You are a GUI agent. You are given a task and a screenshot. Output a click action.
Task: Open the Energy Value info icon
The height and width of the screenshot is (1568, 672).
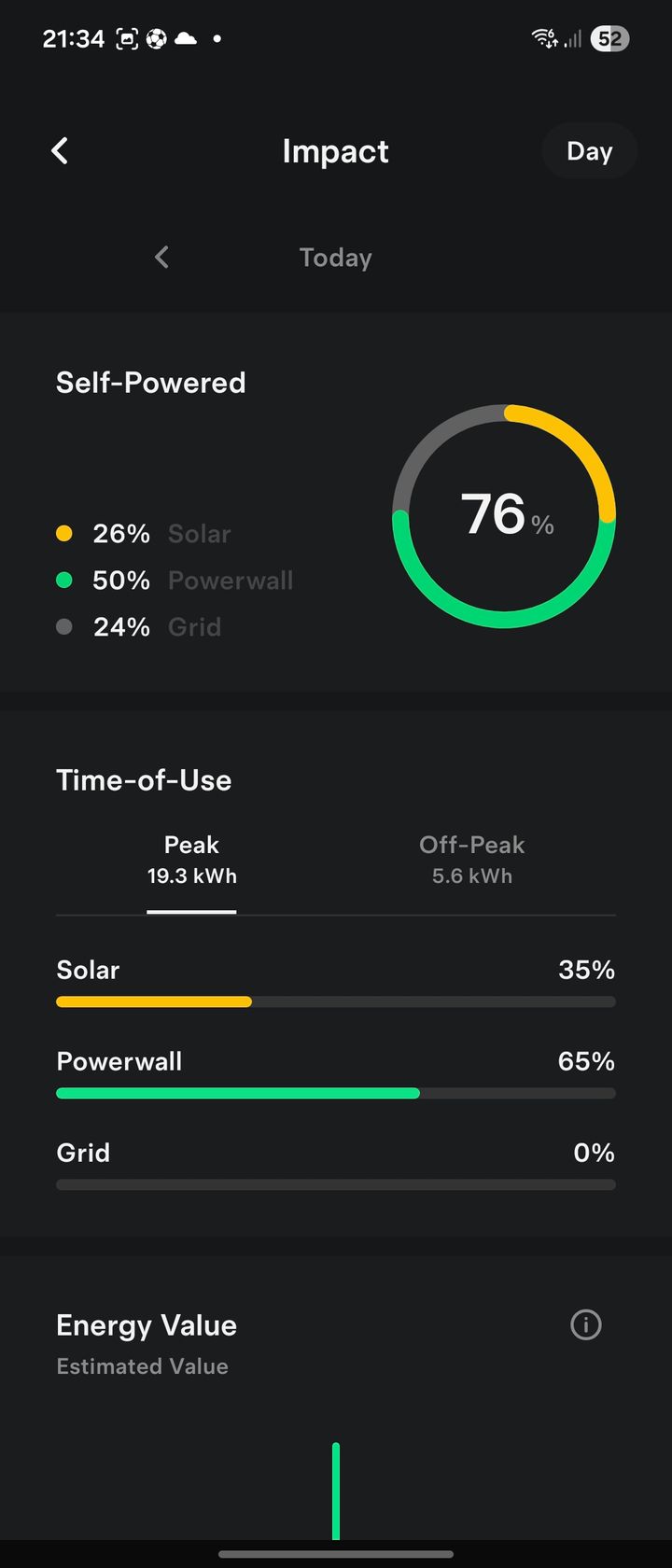click(x=586, y=1324)
